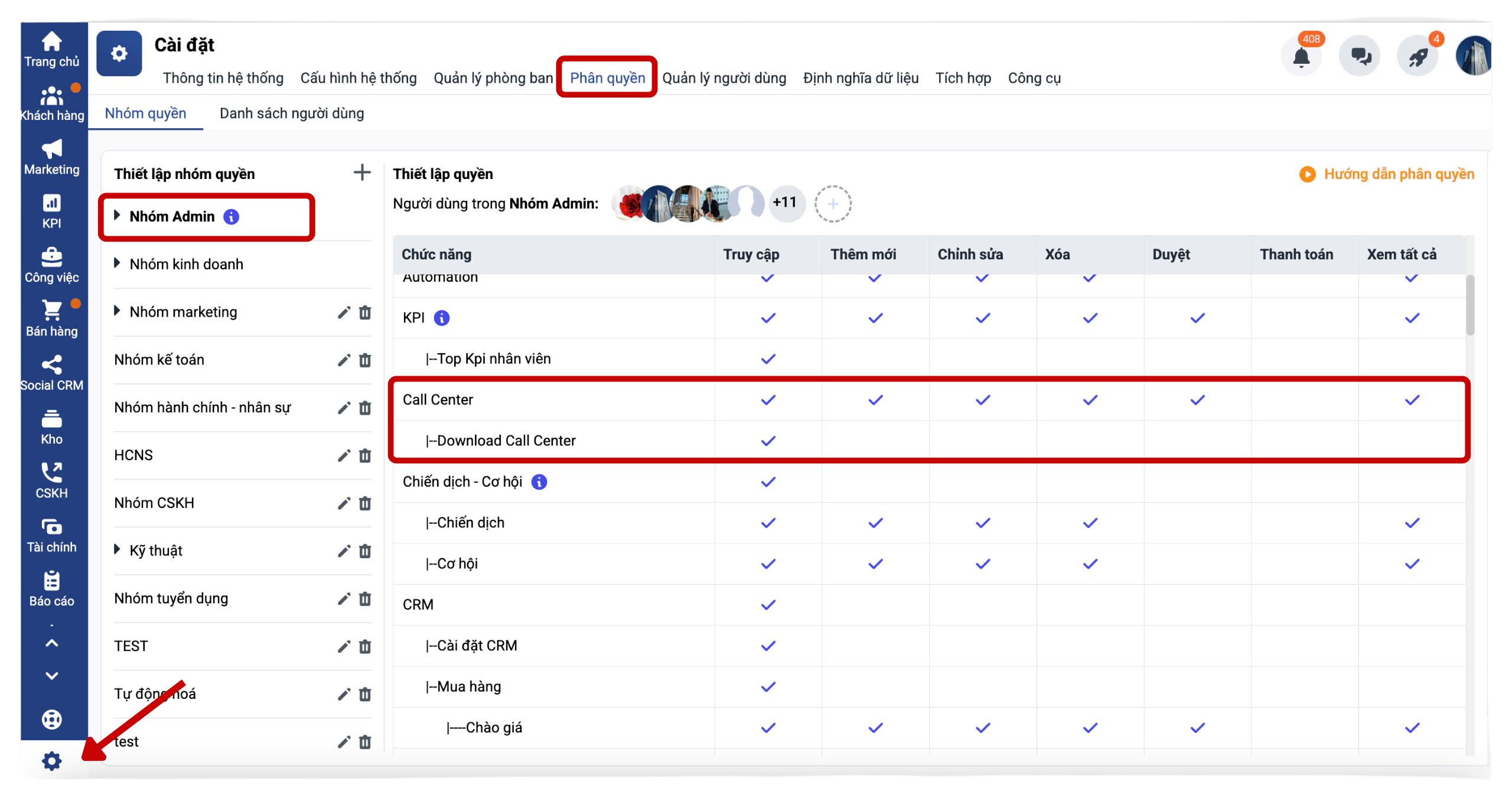Open the chat messages icon

pyautogui.click(x=1360, y=57)
